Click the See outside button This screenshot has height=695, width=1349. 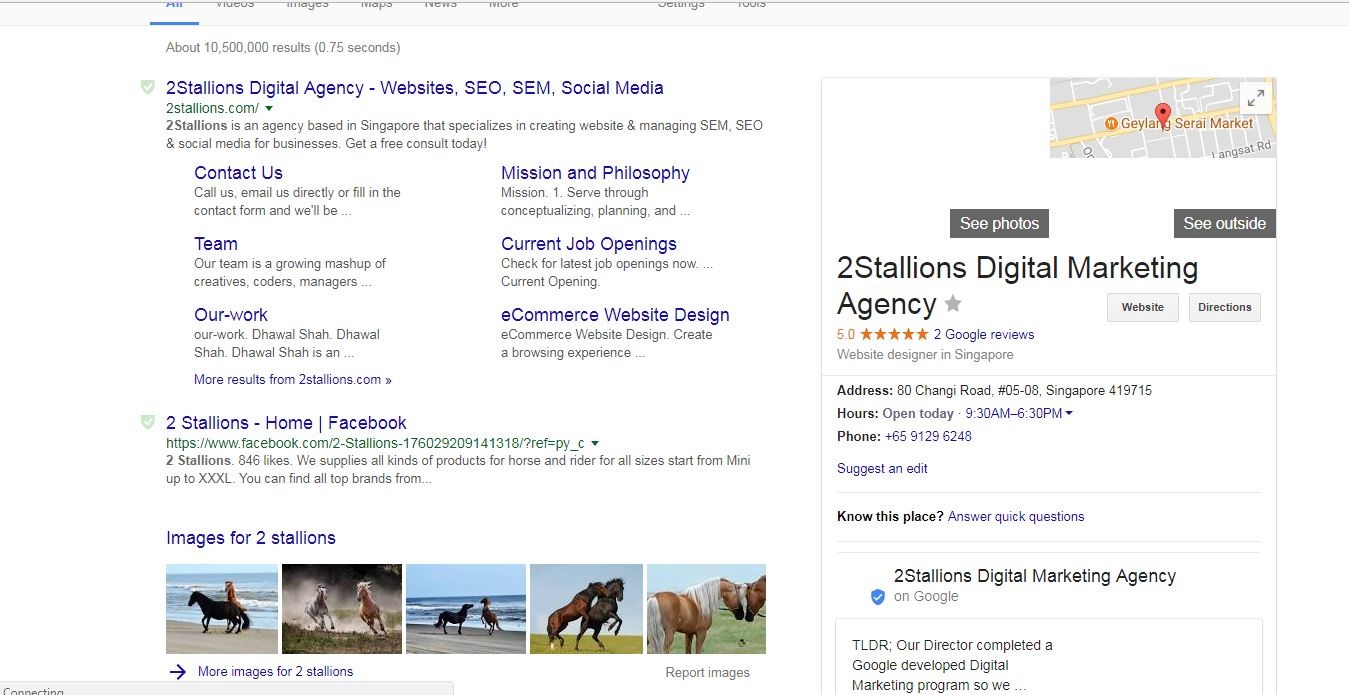1225,223
